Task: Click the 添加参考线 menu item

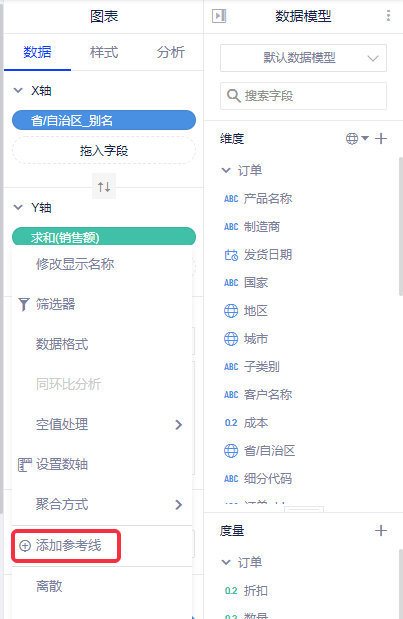Action: (x=66, y=546)
